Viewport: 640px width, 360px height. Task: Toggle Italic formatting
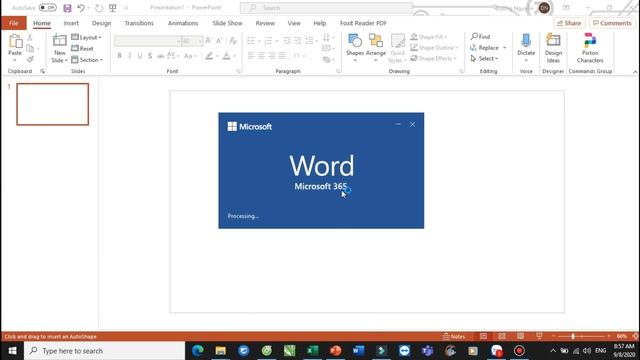(x=130, y=56)
